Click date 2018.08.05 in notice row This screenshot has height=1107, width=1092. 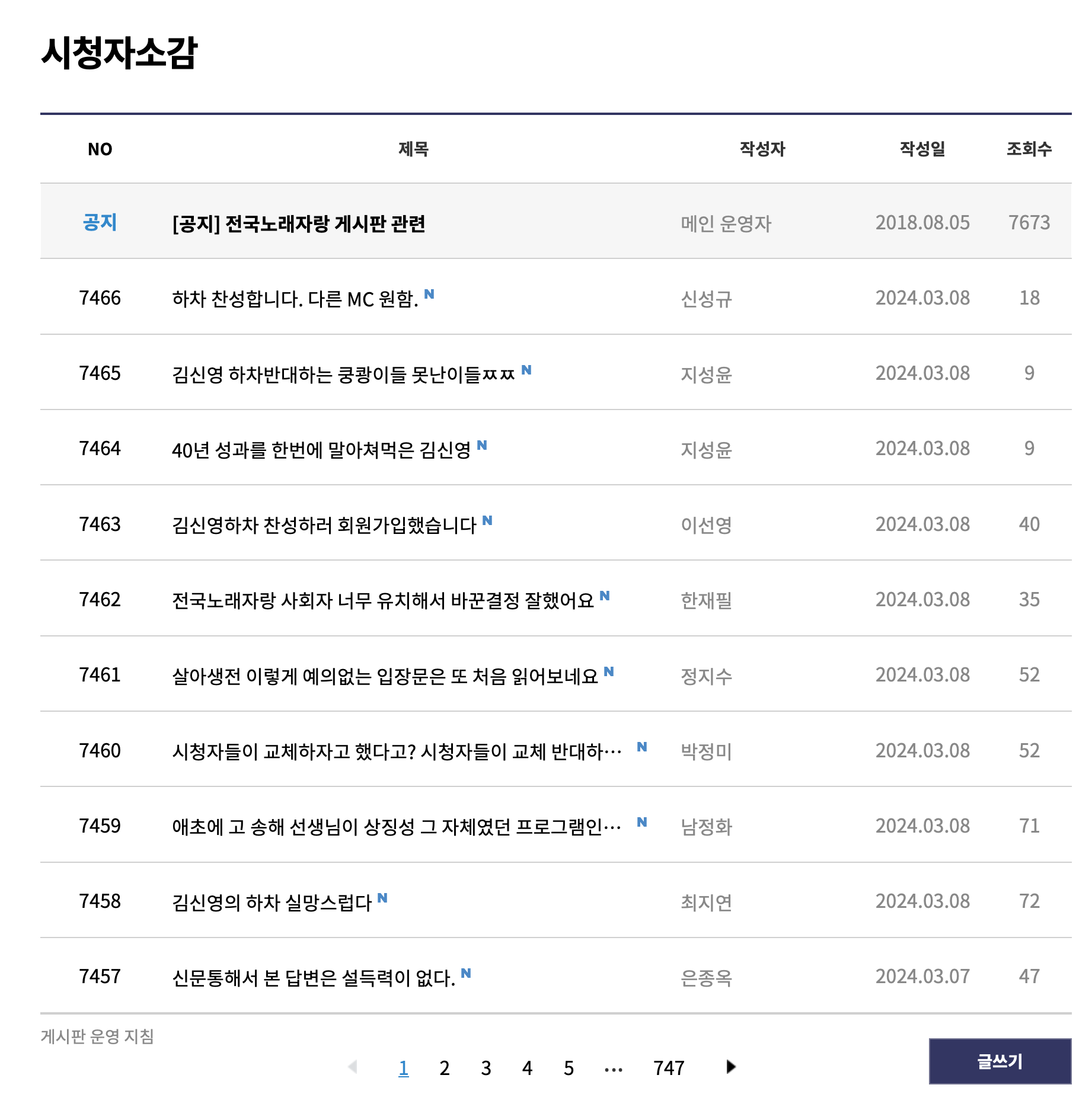pos(923,222)
